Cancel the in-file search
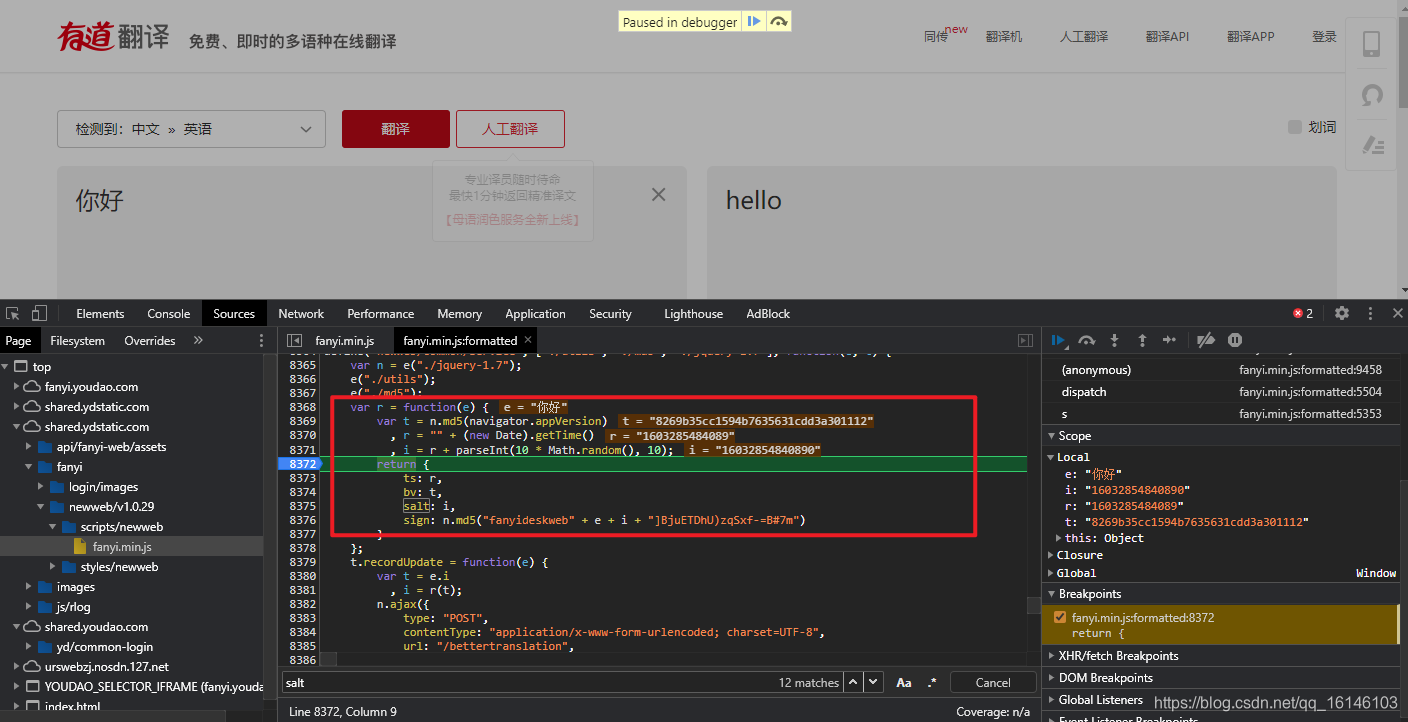This screenshot has width=1408, height=722. [x=993, y=683]
